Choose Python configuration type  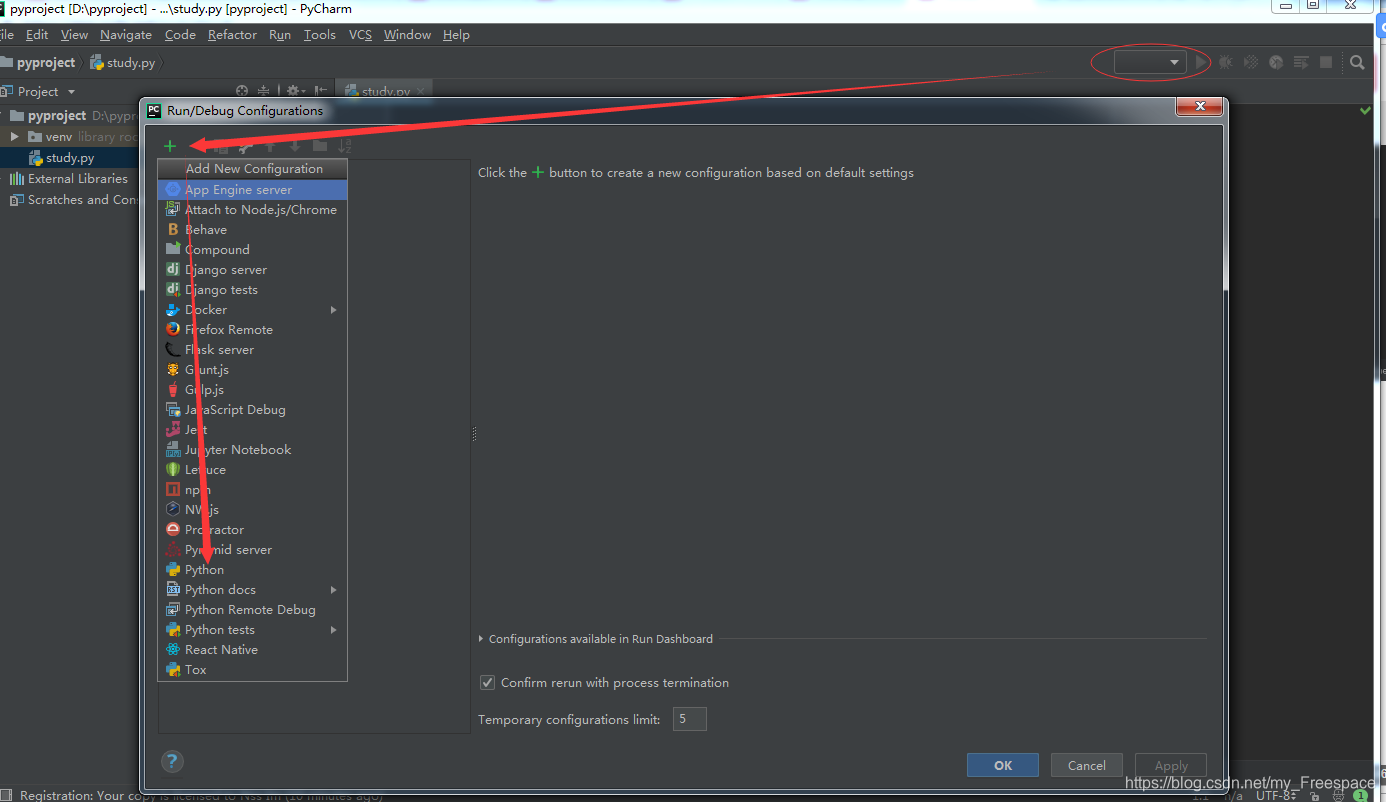(x=252, y=569)
